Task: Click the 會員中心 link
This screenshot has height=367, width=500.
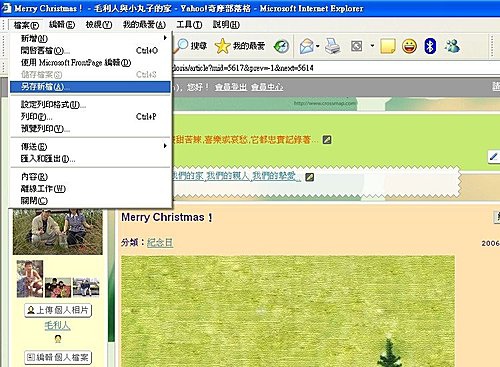Action: pyautogui.click(x=267, y=87)
